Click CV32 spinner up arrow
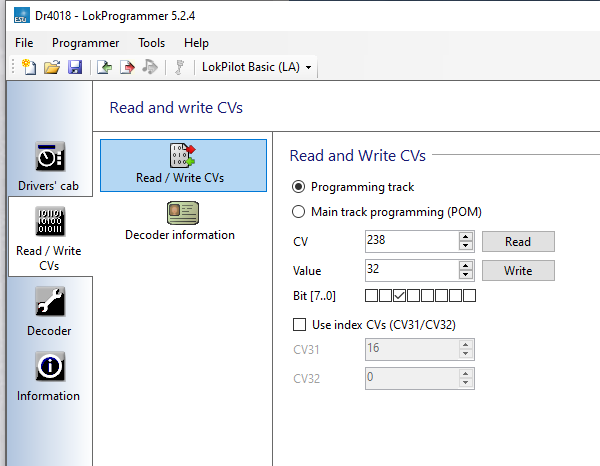This screenshot has width=600, height=466. pos(466,373)
